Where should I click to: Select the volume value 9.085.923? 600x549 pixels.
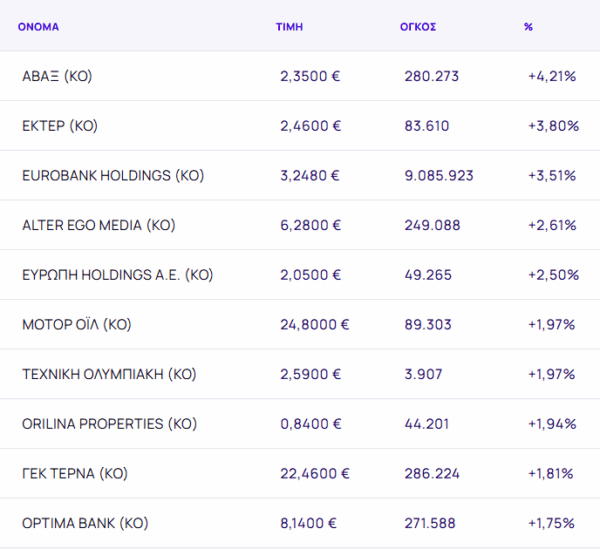[439, 176]
